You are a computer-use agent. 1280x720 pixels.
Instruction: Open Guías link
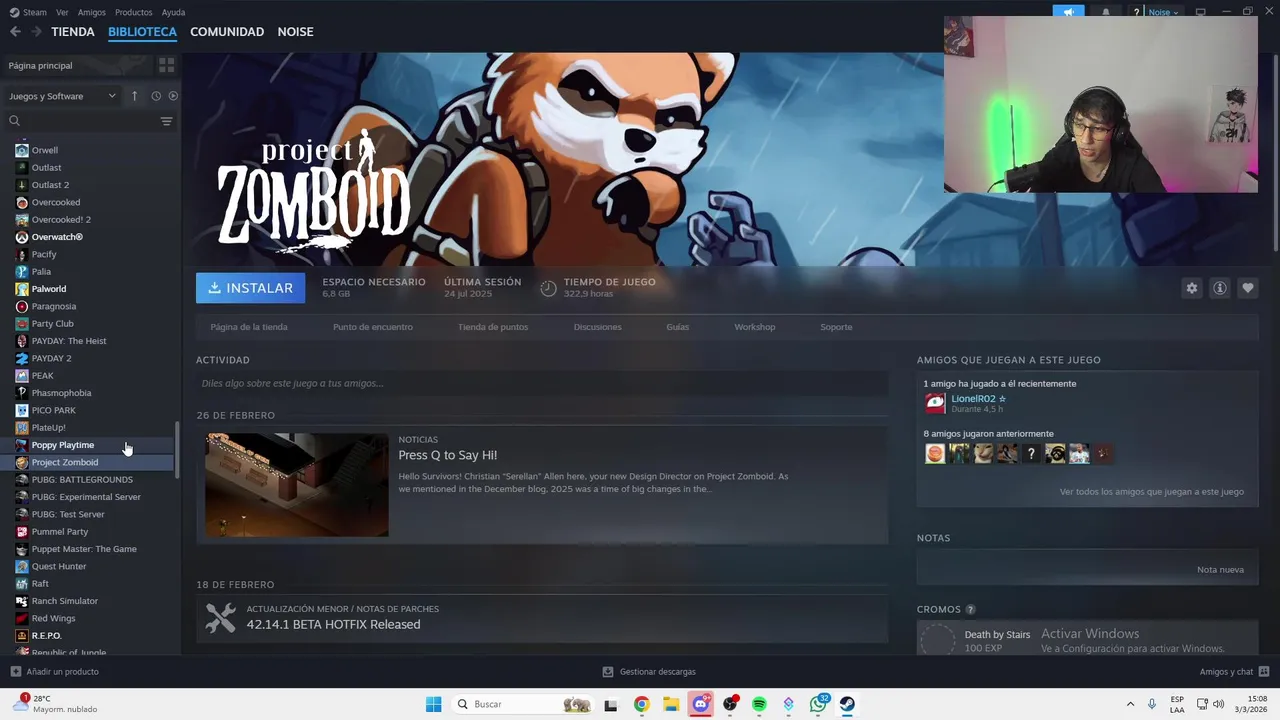tap(678, 327)
